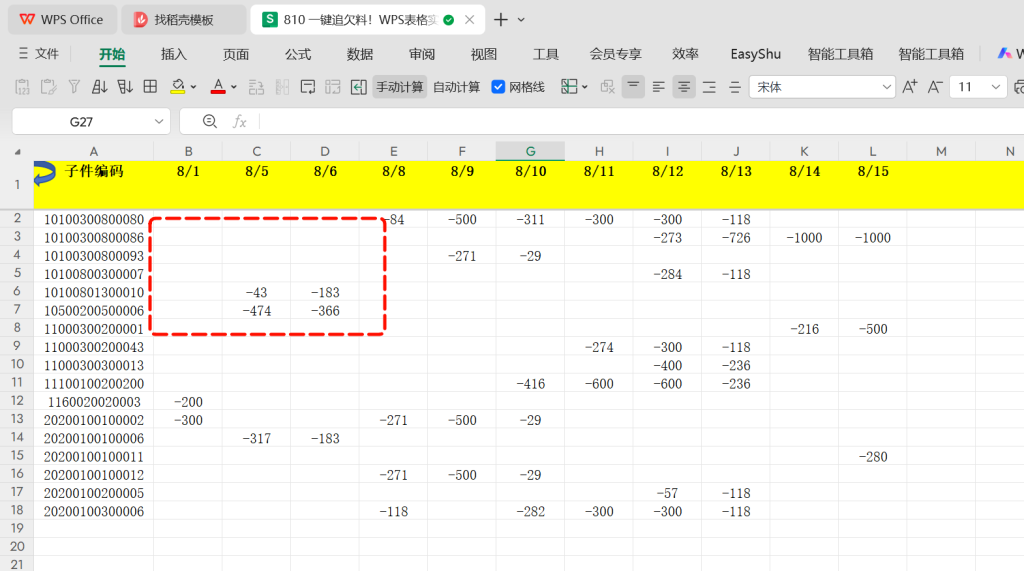This screenshot has height=571, width=1024.
Task: Select cell containing -416
Action: [530, 384]
